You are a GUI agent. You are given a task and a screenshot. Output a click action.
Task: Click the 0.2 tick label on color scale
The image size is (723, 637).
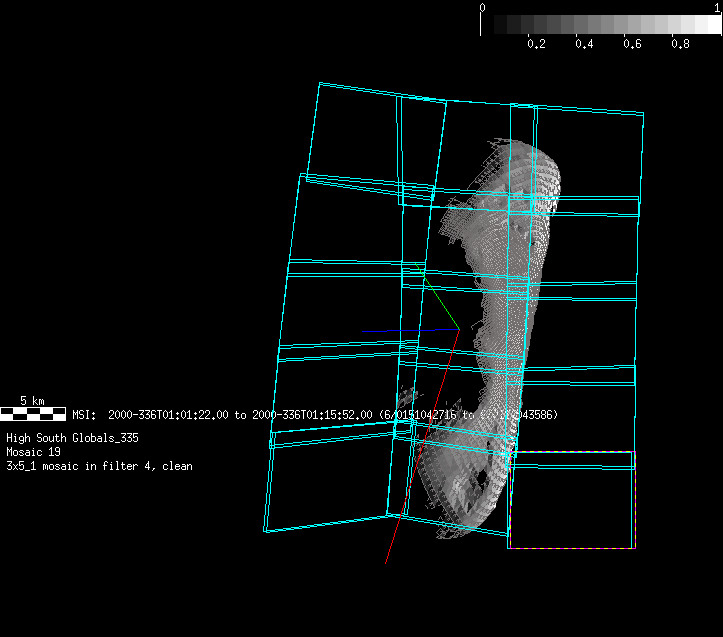[x=536, y=45]
